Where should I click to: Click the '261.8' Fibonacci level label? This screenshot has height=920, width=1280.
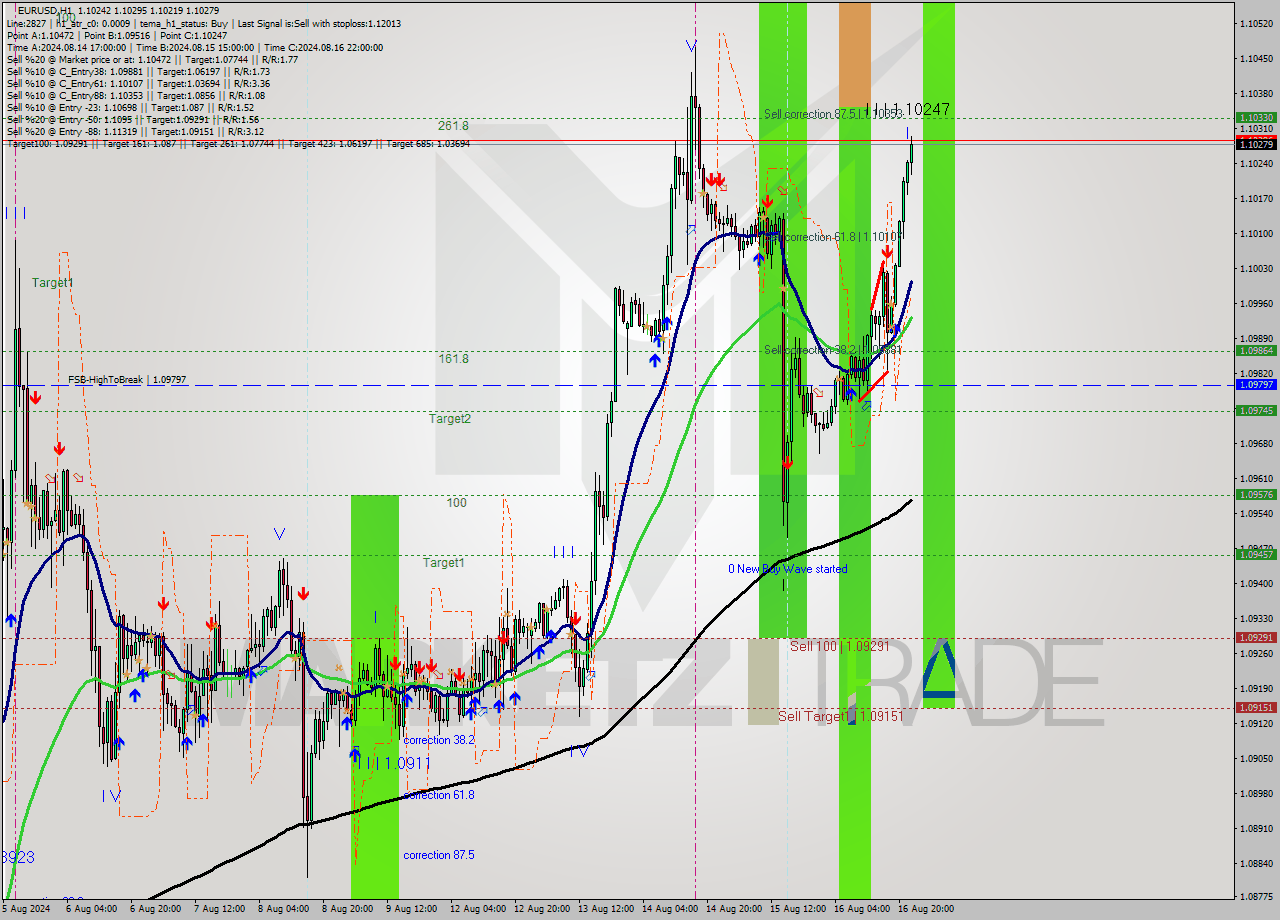[453, 126]
